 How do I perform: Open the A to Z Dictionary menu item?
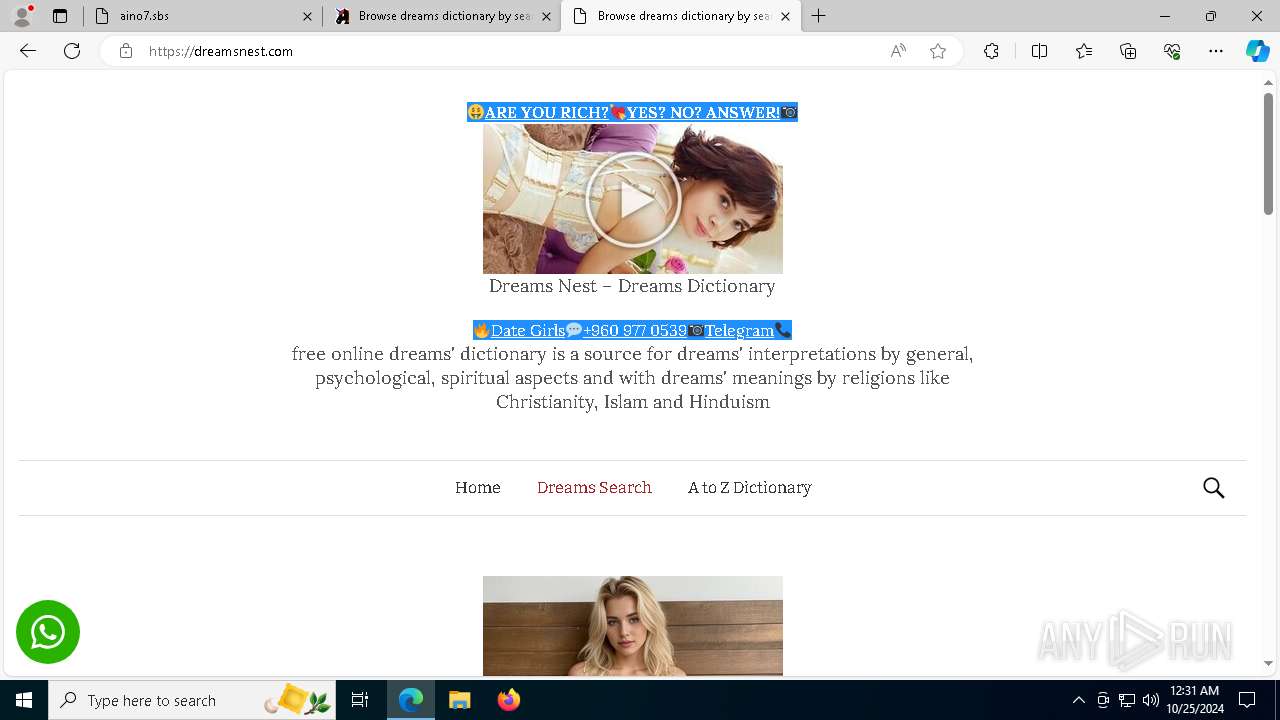(x=750, y=488)
